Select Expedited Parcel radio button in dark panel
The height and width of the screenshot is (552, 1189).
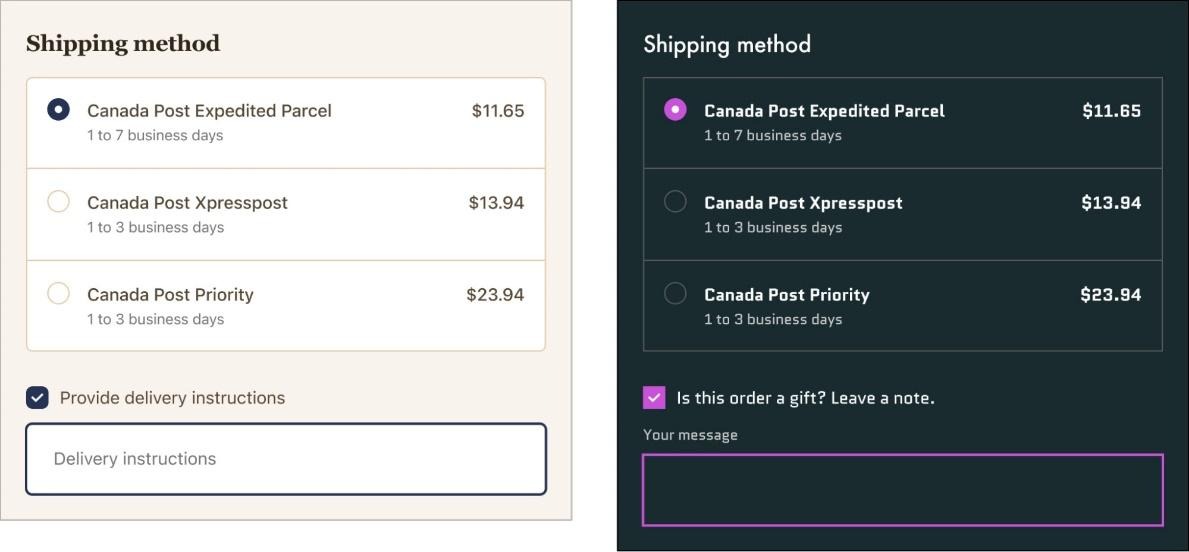(x=675, y=110)
